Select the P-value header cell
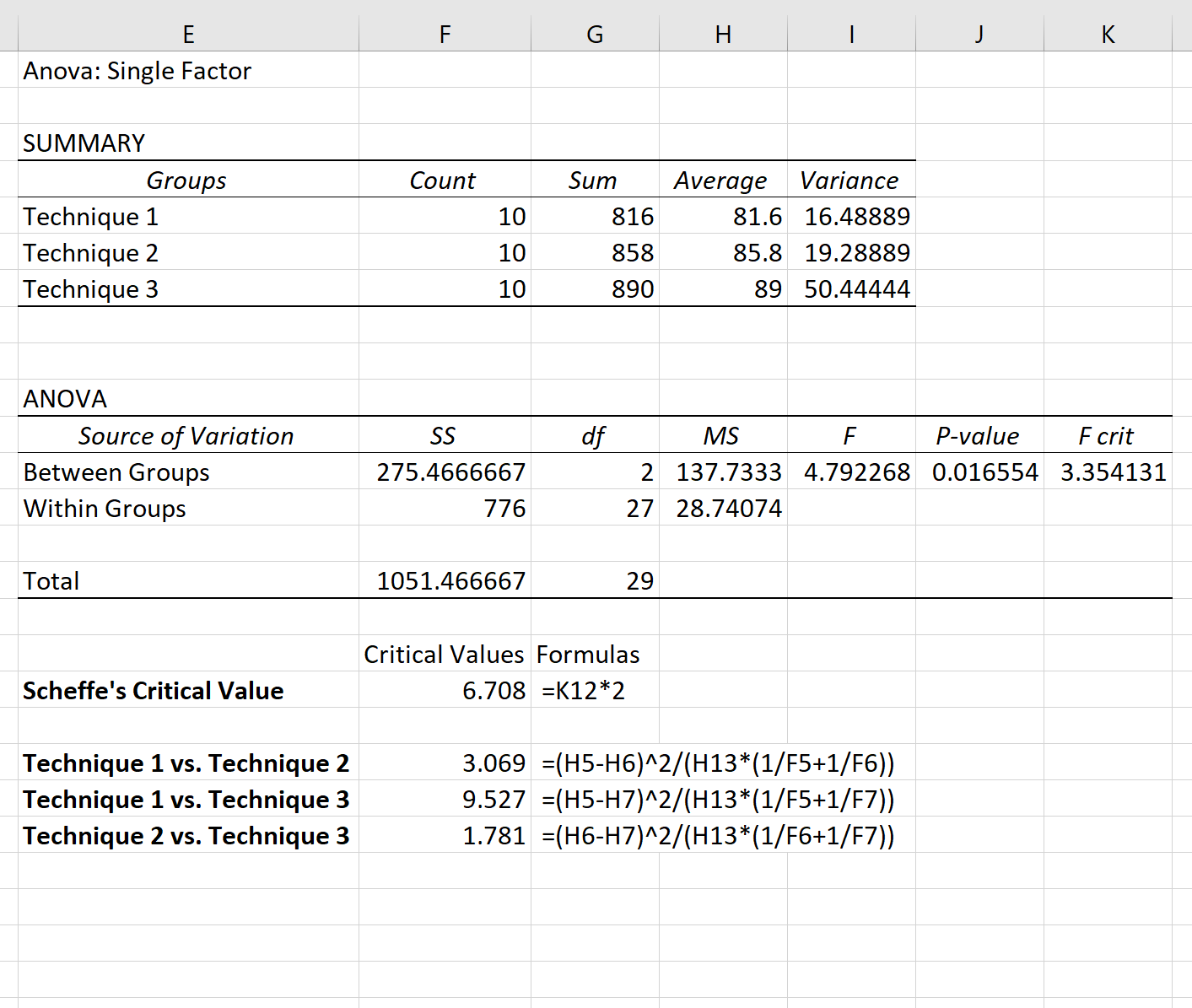 coord(979,435)
